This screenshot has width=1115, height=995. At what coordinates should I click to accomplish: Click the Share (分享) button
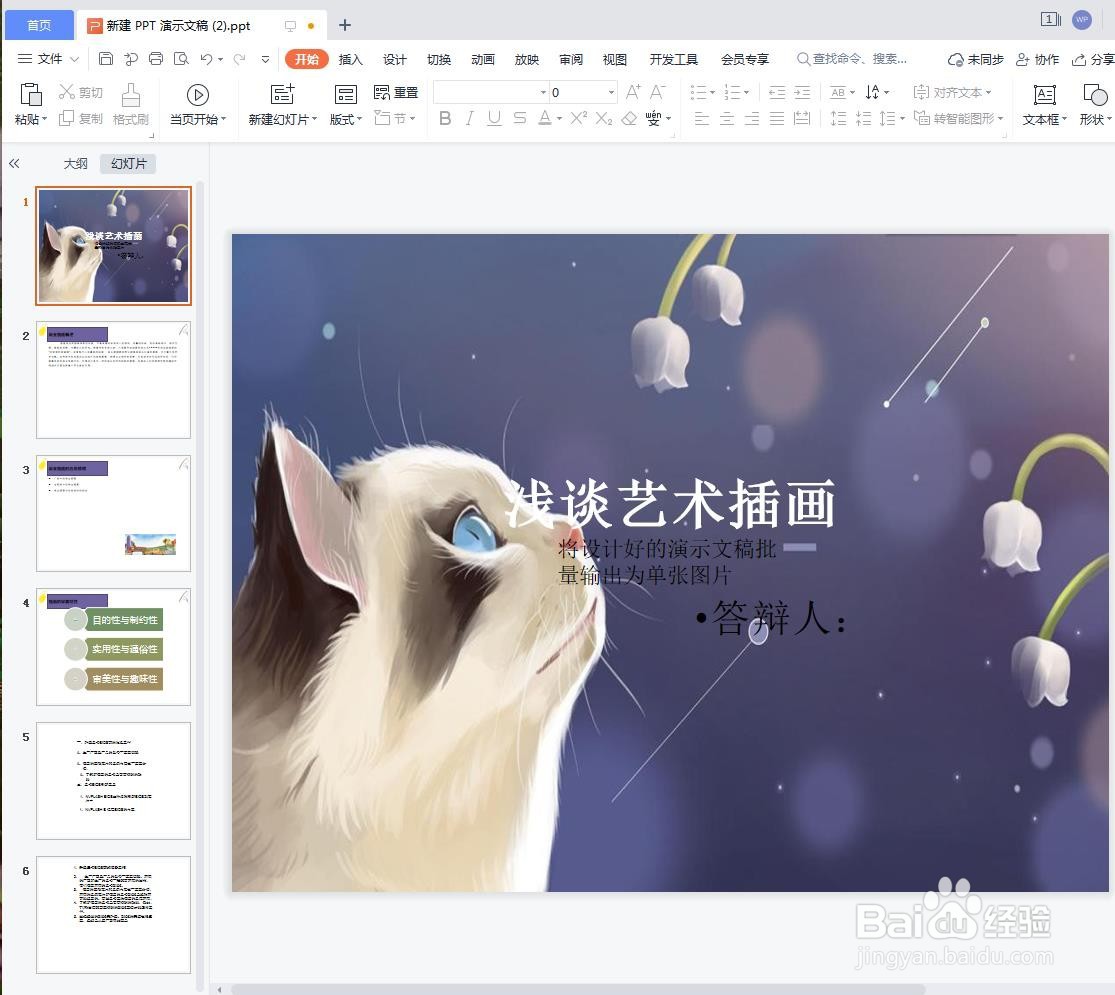point(1093,59)
